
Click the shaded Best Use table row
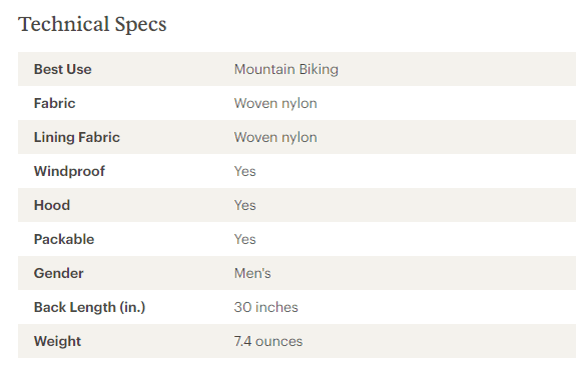coord(297,69)
